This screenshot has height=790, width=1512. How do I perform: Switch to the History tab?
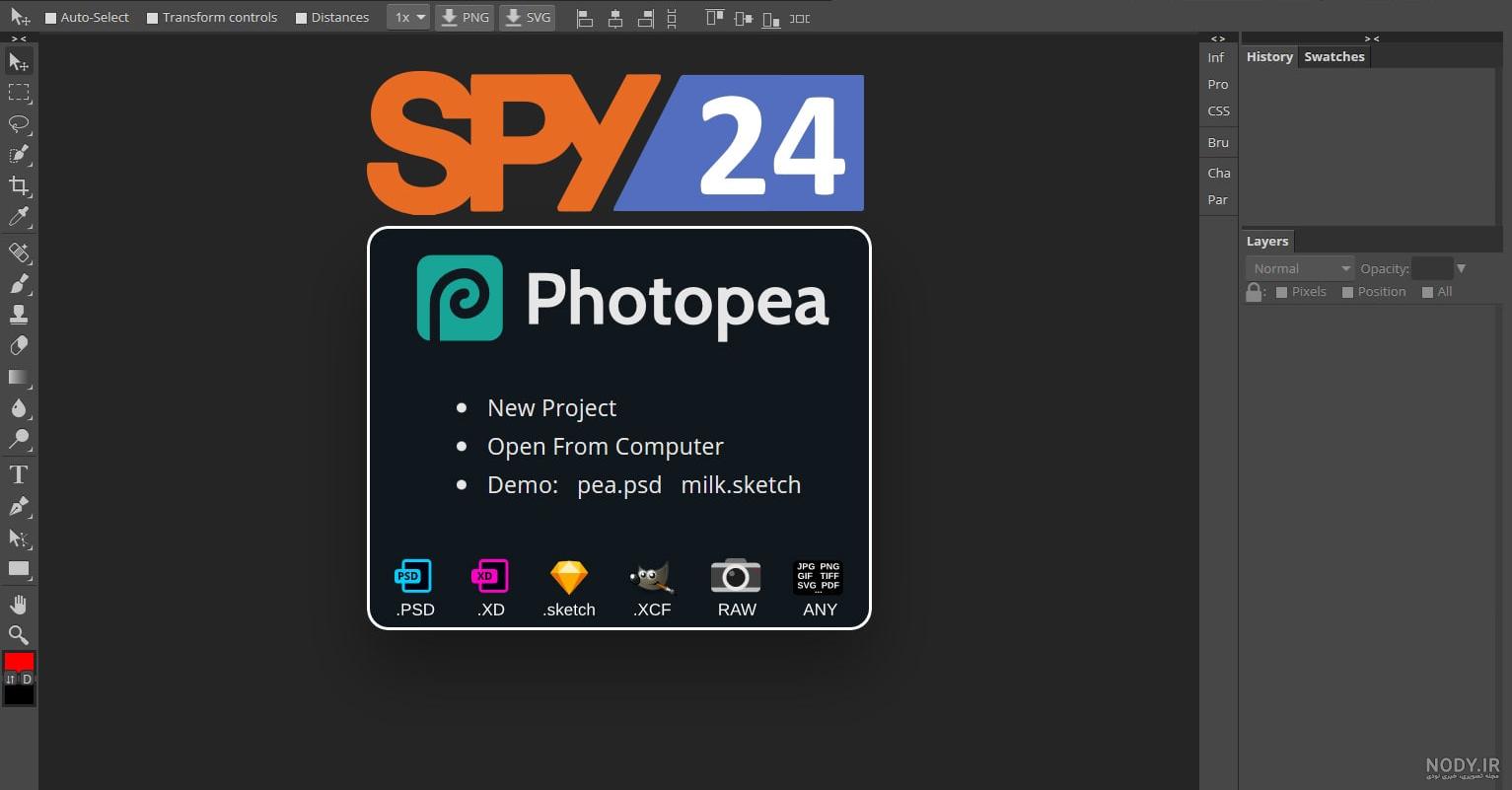click(x=1269, y=56)
